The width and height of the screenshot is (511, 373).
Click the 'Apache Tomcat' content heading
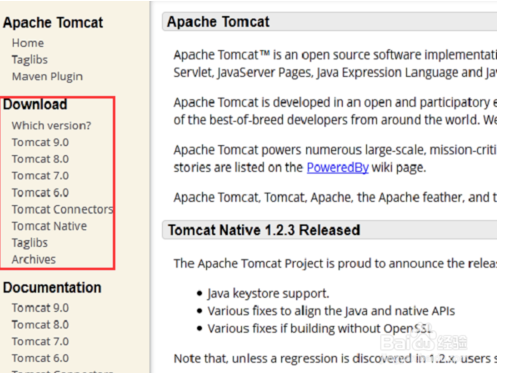point(218,22)
